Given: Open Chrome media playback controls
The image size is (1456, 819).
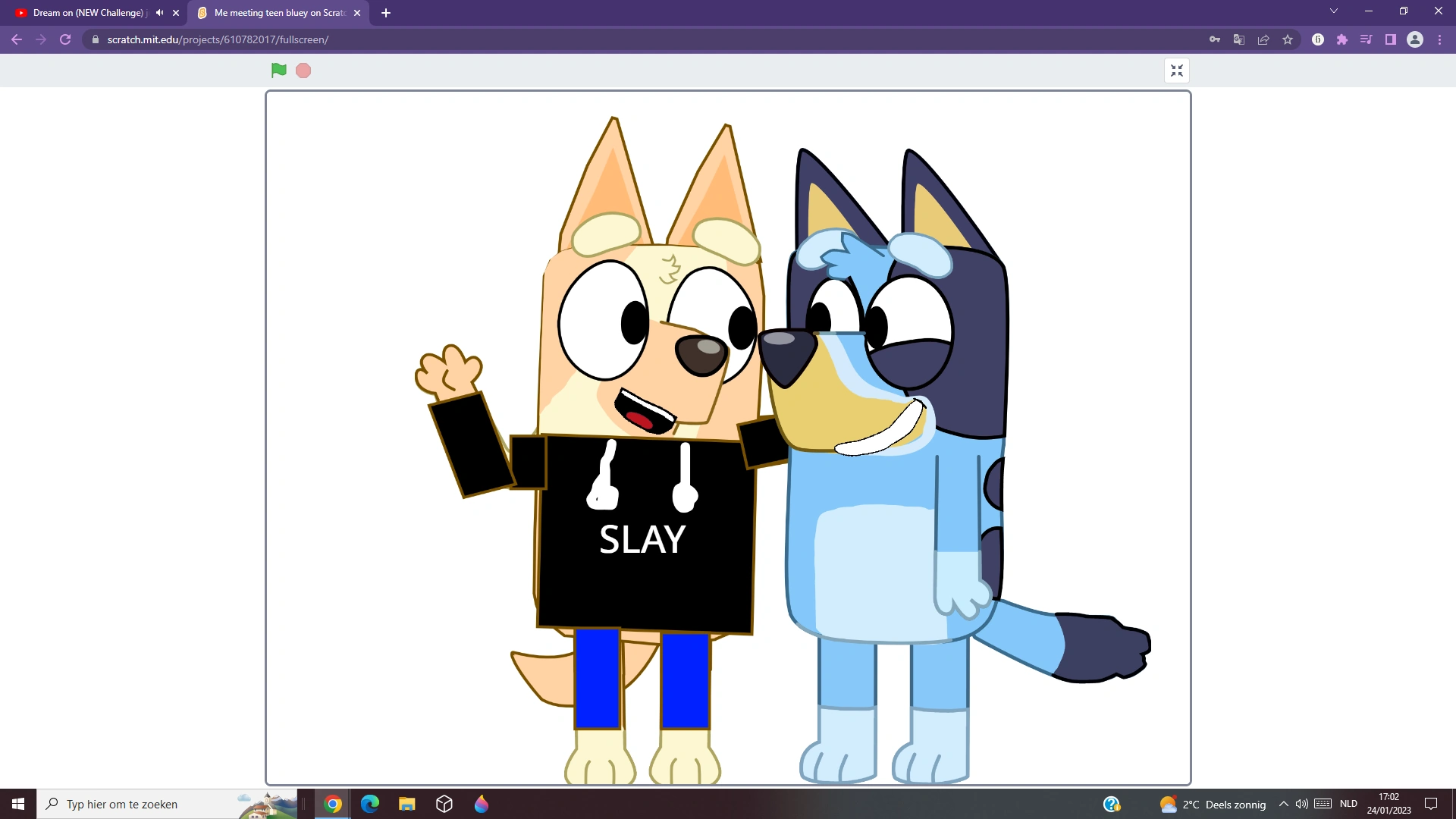Looking at the screenshot, I should (1366, 39).
